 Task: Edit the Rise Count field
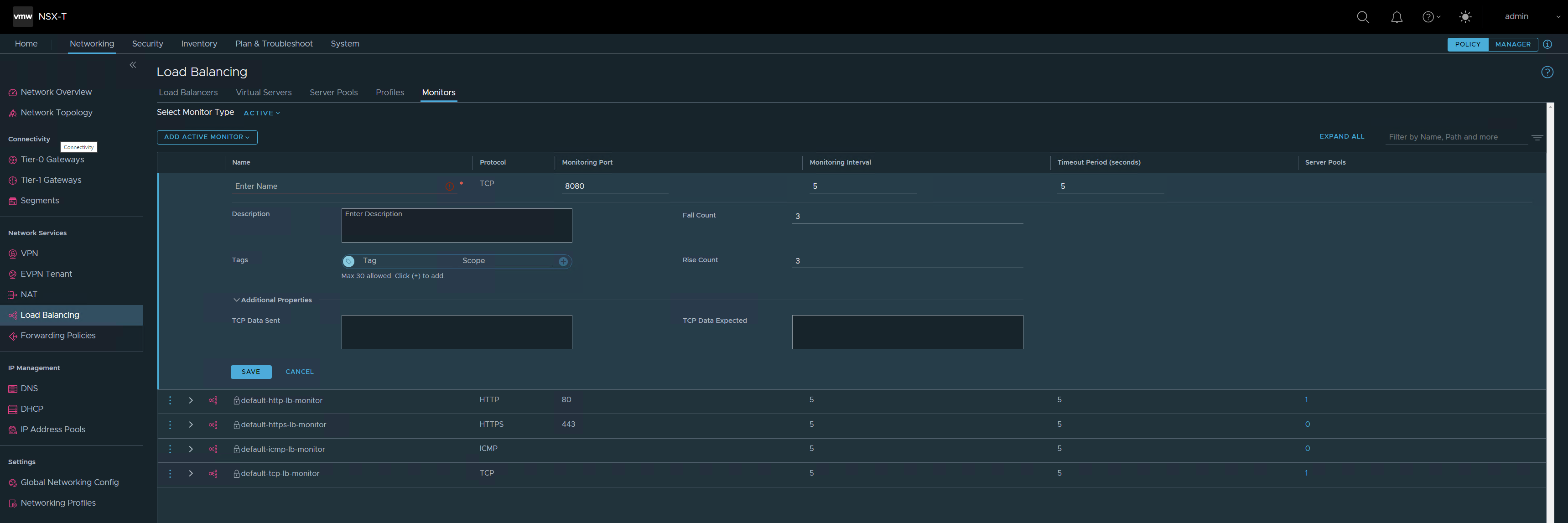pyautogui.click(x=907, y=260)
